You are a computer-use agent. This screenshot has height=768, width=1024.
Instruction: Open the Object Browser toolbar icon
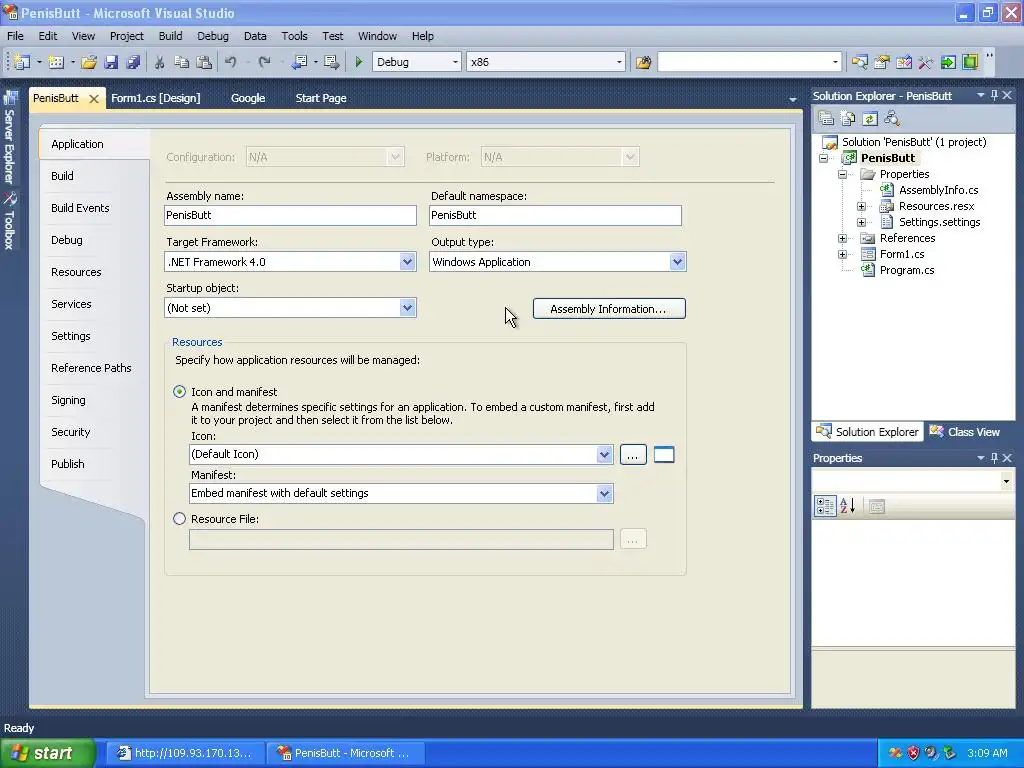point(904,62)
